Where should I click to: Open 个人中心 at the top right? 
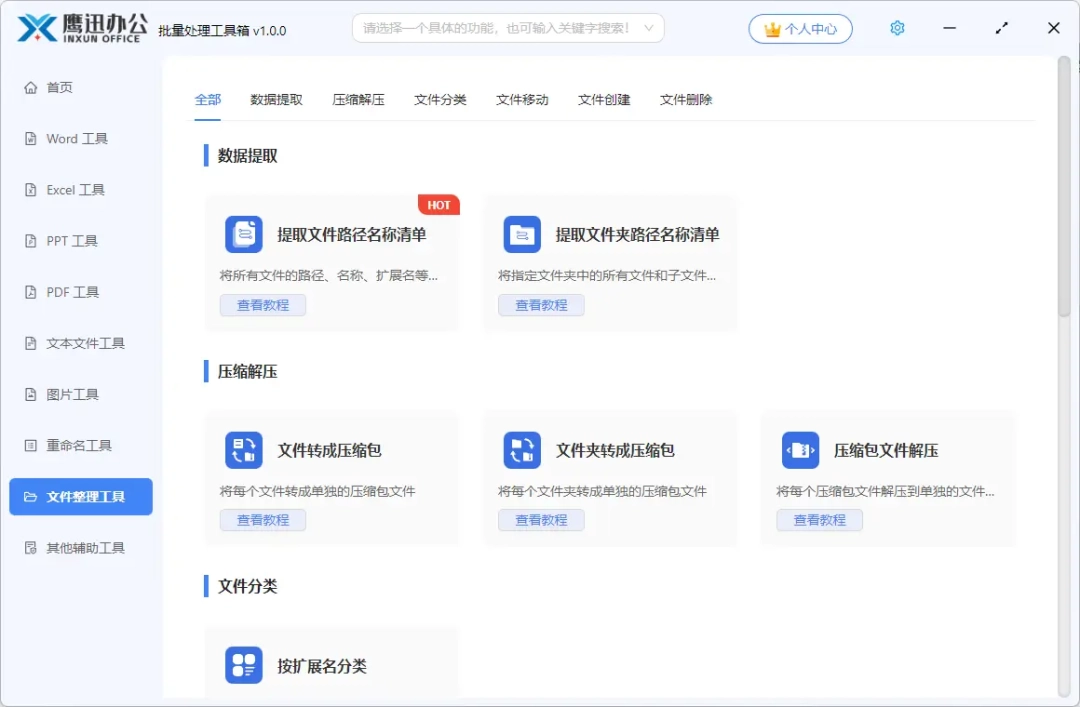(800, 29)
